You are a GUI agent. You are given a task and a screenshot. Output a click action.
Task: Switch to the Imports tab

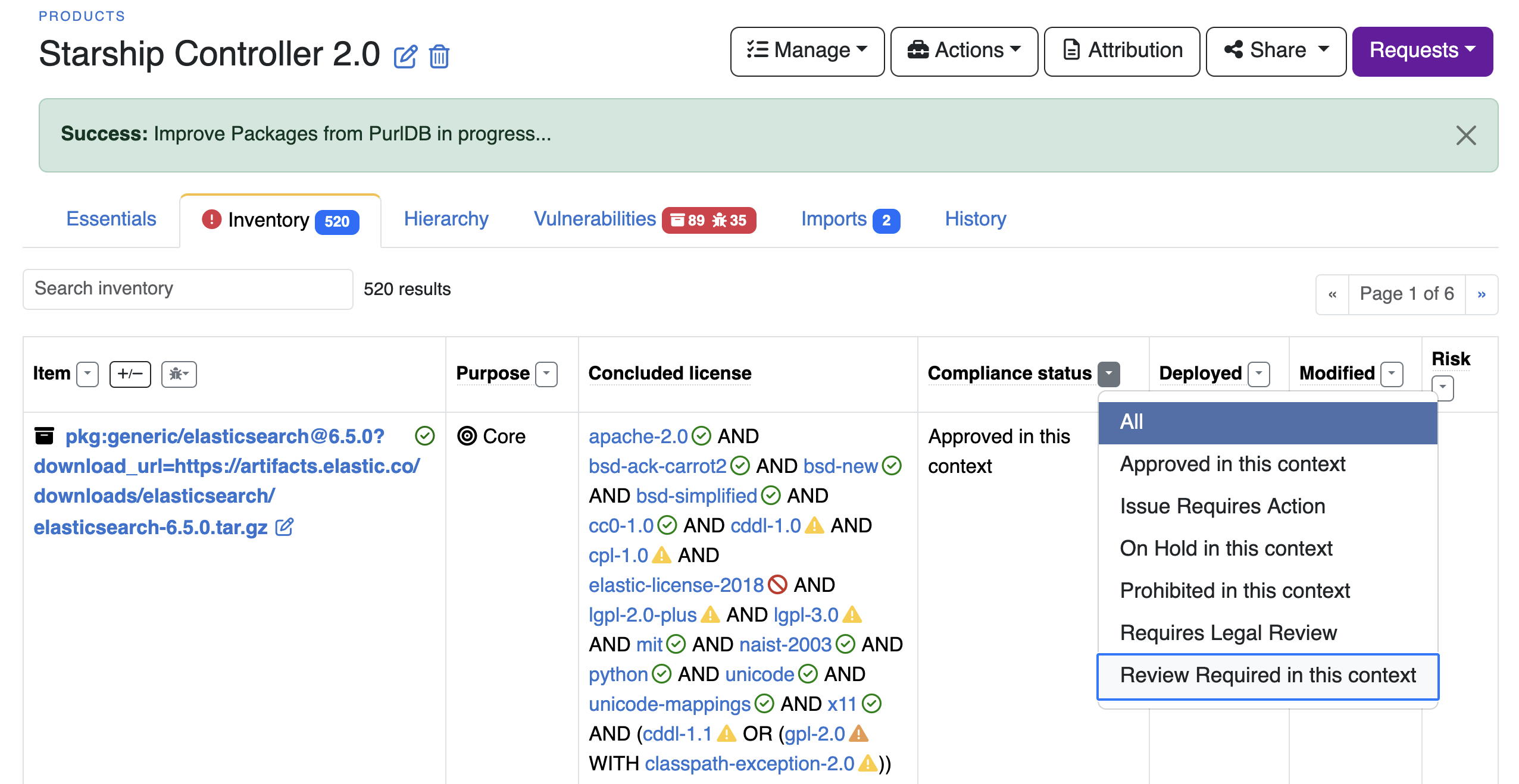[x=850, y=219]
